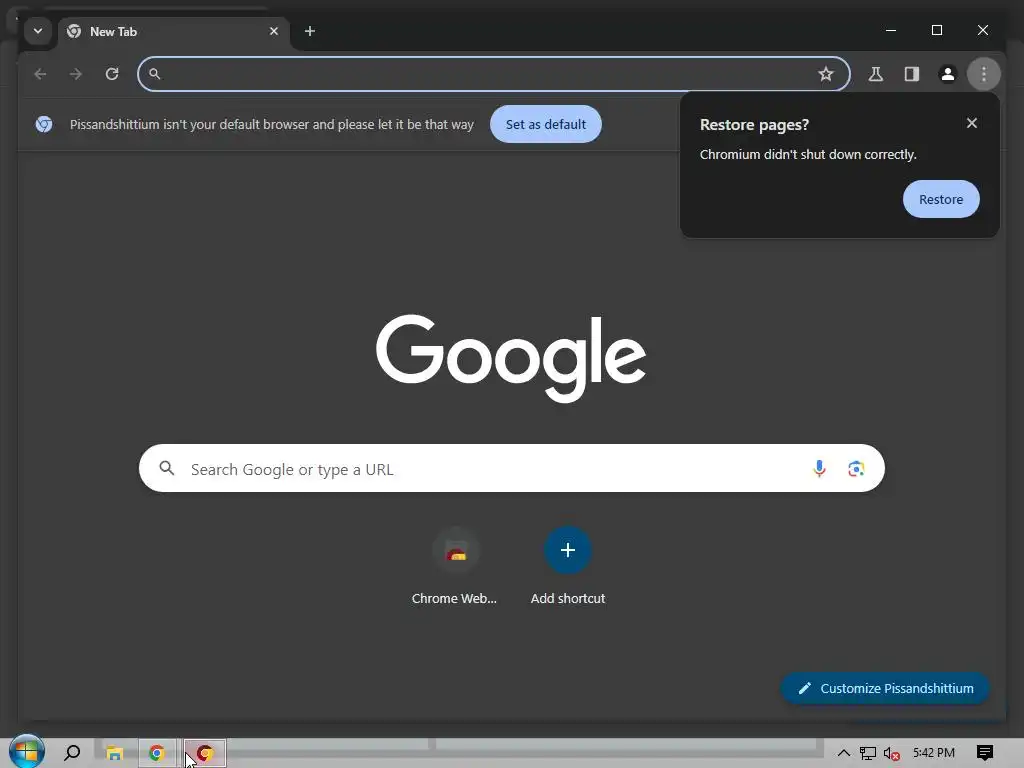Minimize the browser window
The height and width of the screenshot is (768, 1024).
891,30
